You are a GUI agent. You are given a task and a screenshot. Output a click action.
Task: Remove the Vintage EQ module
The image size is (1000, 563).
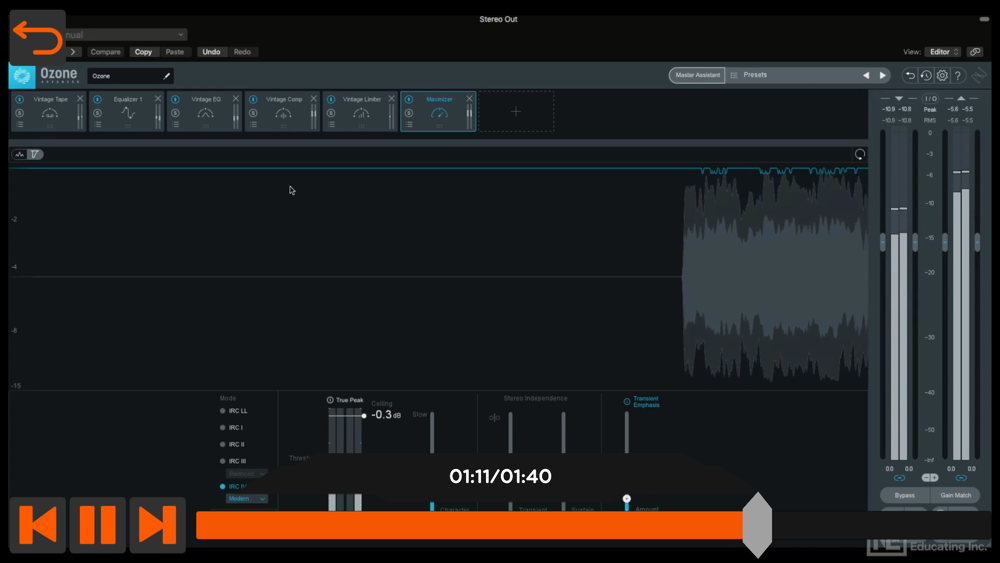coord(235,98)
